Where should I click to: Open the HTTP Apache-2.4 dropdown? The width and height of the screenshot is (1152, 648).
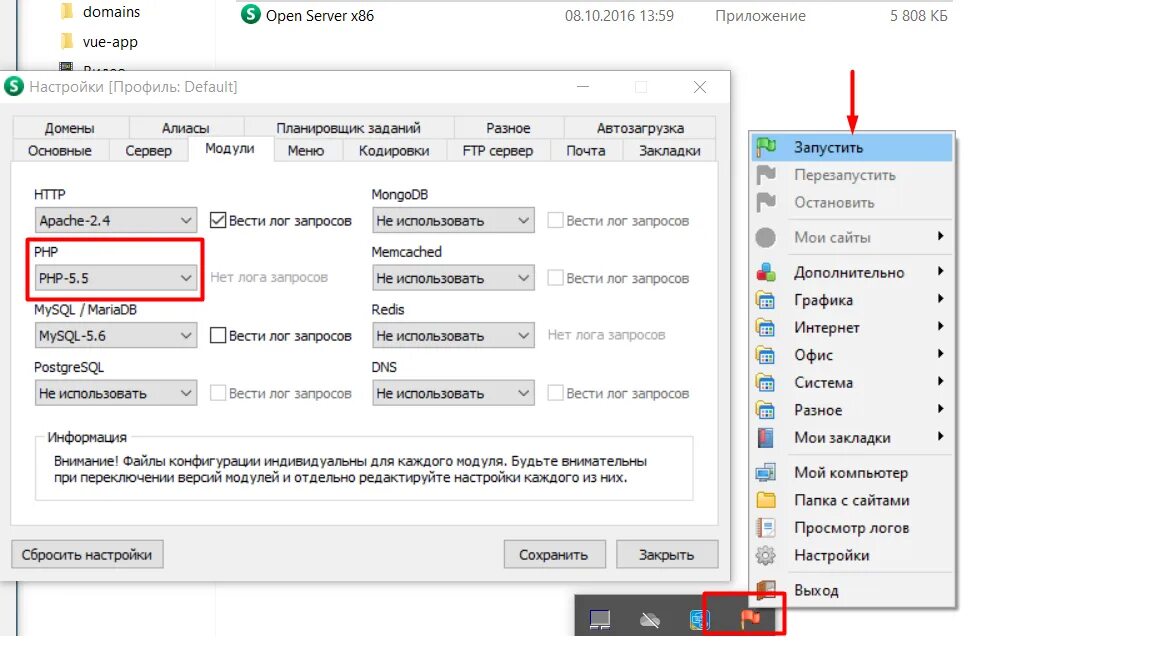point(115,220)
